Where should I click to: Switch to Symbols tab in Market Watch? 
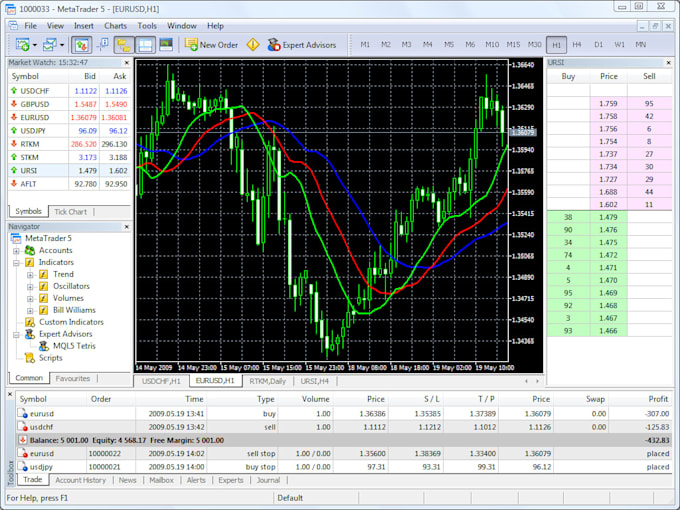click(29, 212)
